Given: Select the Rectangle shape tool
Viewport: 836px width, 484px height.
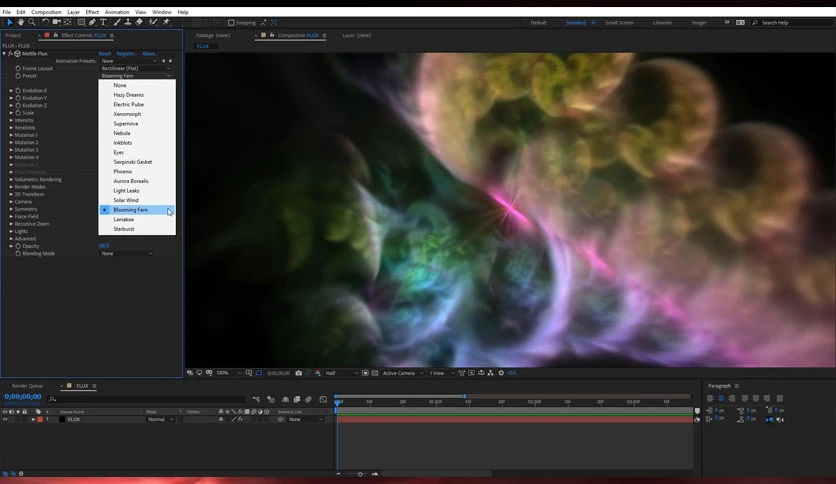Looking at the screenshot, I should click(x=81, y=22).
